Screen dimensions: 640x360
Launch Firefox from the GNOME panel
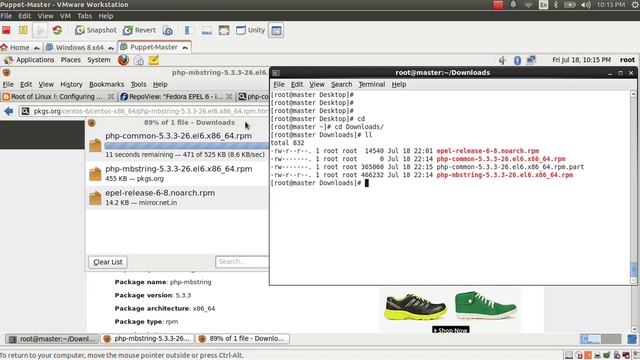123,60
